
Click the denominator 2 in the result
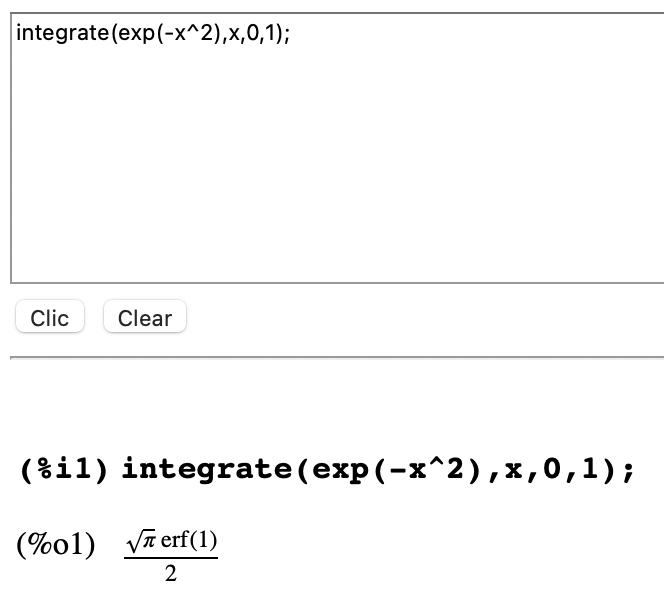coord(171,573)
